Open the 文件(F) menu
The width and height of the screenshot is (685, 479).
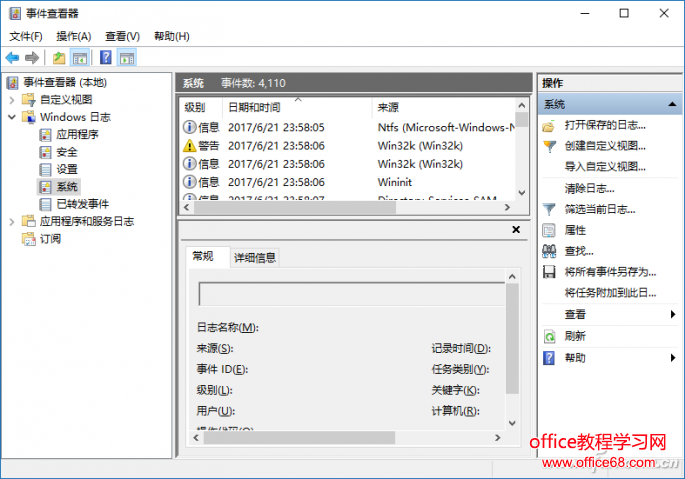(x=26, y=36)
